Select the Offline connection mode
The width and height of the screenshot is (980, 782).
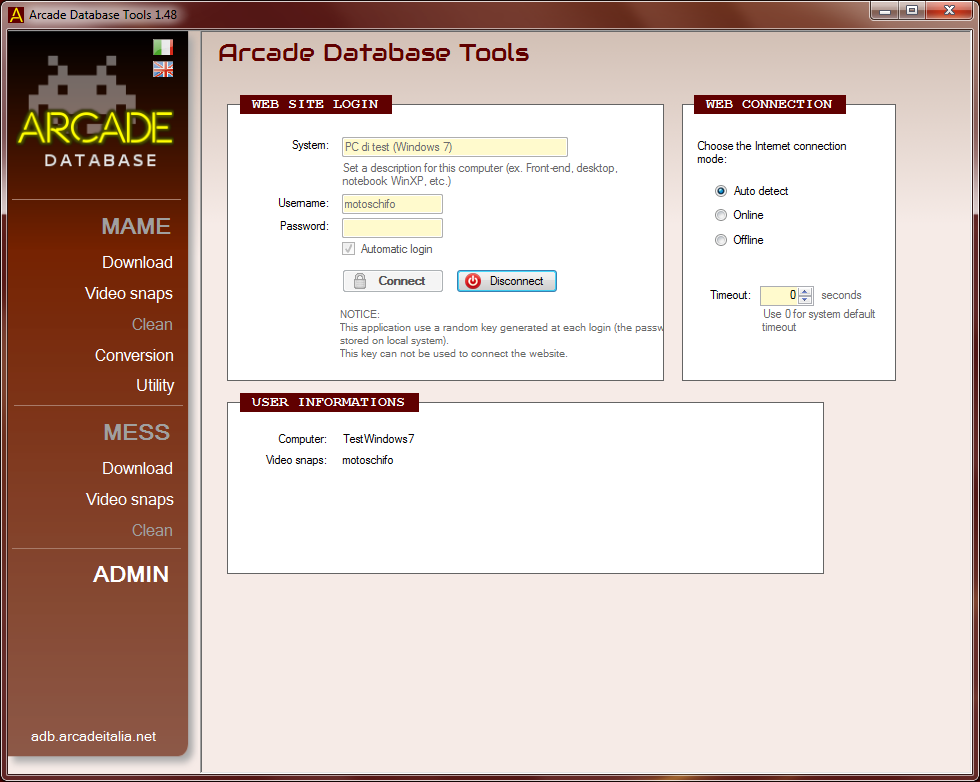721,240
